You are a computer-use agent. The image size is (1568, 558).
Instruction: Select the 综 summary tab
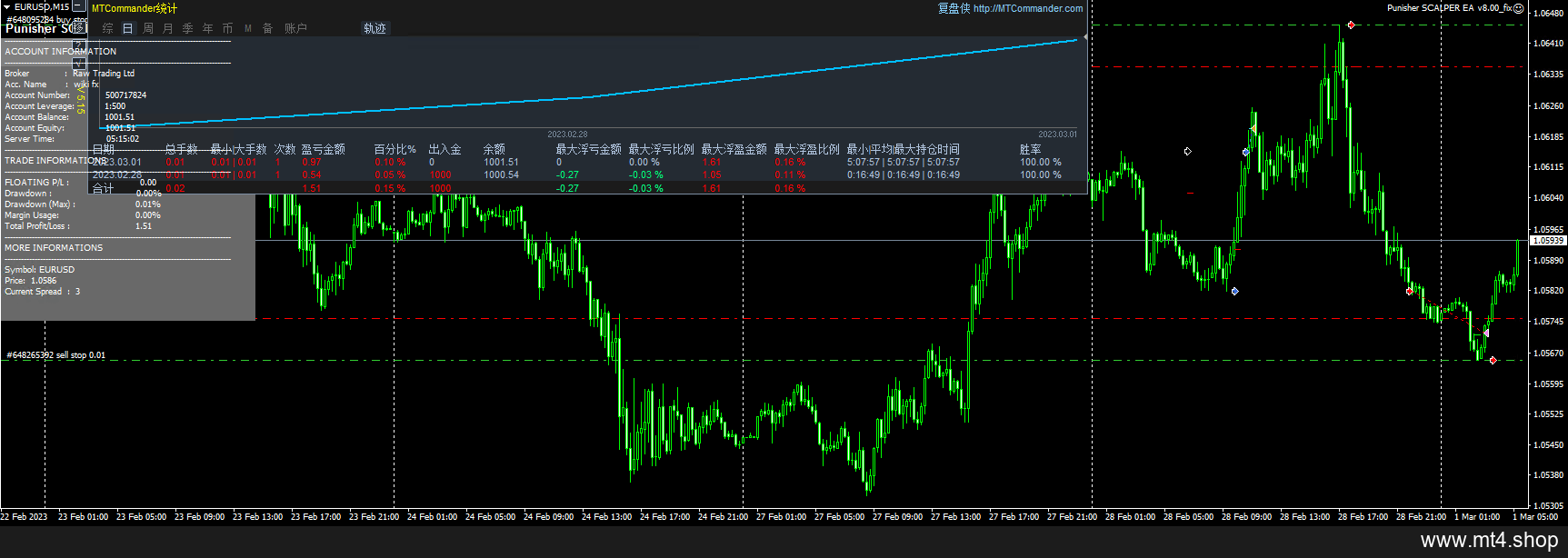click(x=107, y=29)
